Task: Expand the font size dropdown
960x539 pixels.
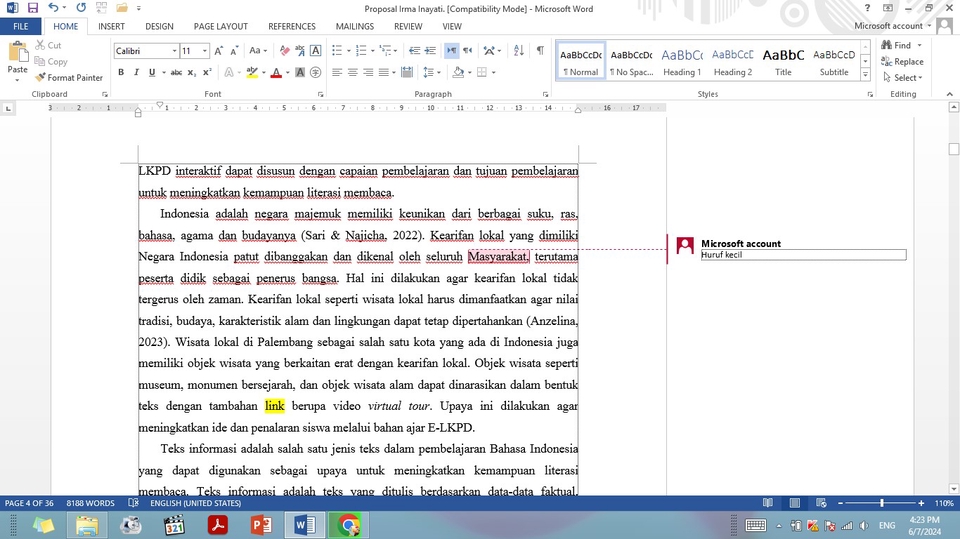Action: (x=206, y=50)
